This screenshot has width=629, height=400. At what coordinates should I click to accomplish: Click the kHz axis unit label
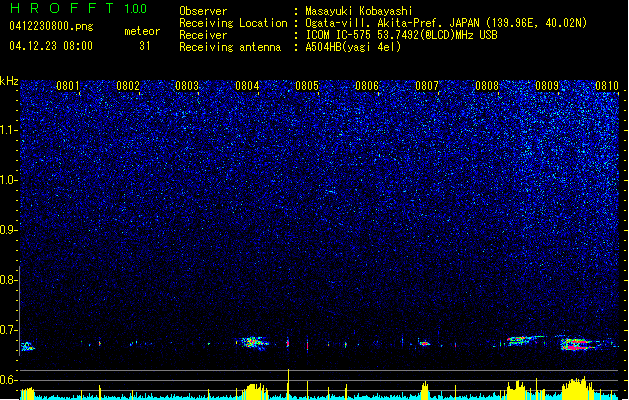point(9,81)
